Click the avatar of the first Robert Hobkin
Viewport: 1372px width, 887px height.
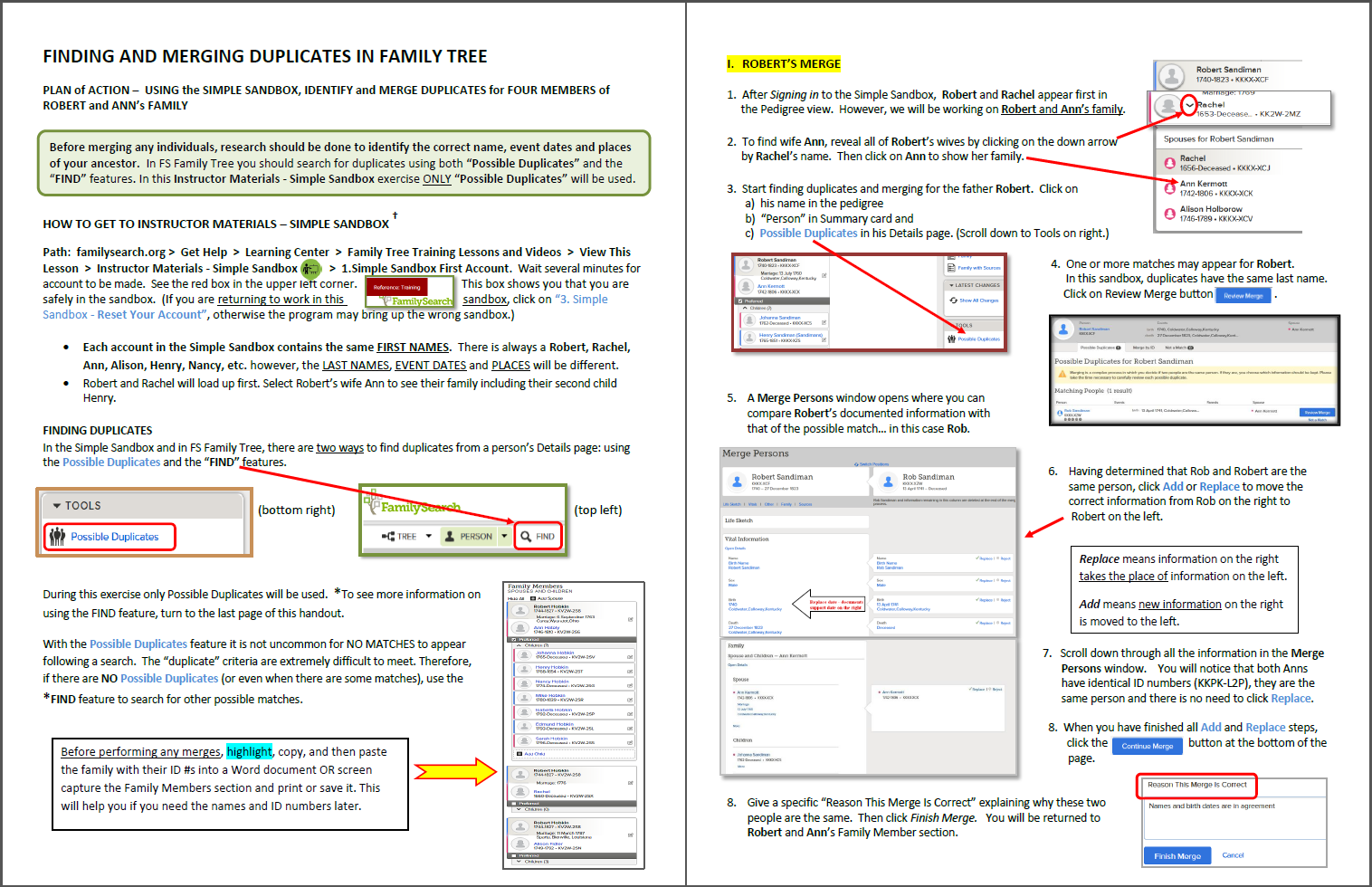pos(520,610)
